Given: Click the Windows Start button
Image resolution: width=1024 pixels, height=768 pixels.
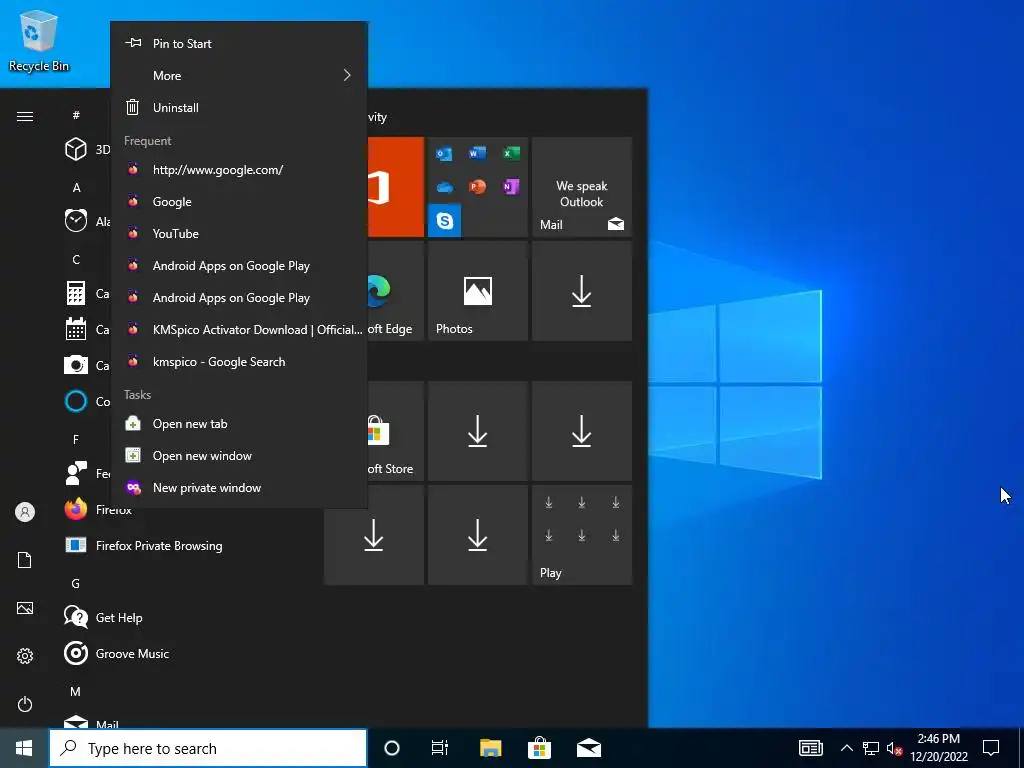Looking at the screenshot, I should pos(24,748).
